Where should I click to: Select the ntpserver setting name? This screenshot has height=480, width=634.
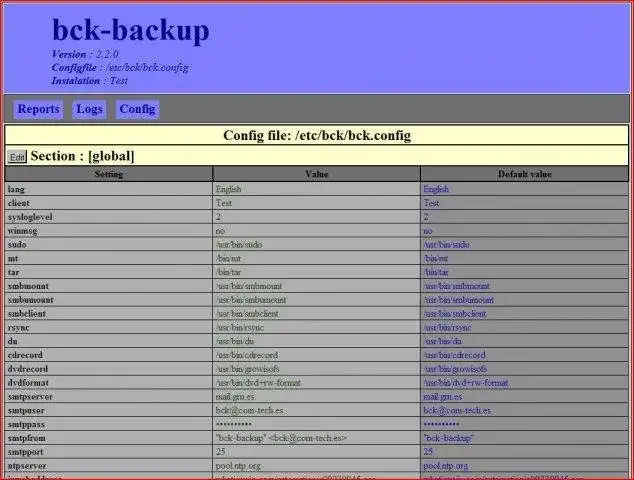click(27, 466)
